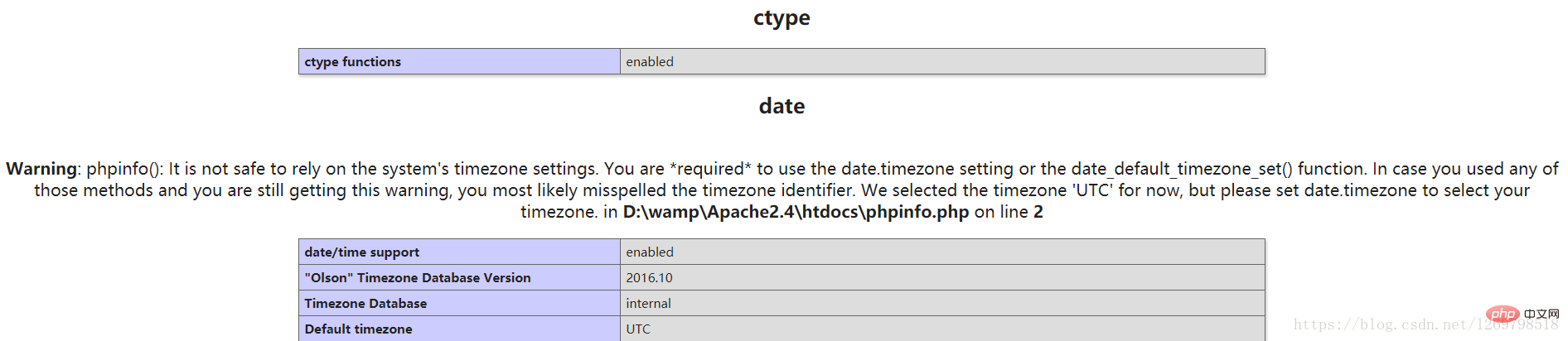Click the phpinfo.php file path text
The height and width of the screenshot is (341, 1568).
(x=796, y=212)
